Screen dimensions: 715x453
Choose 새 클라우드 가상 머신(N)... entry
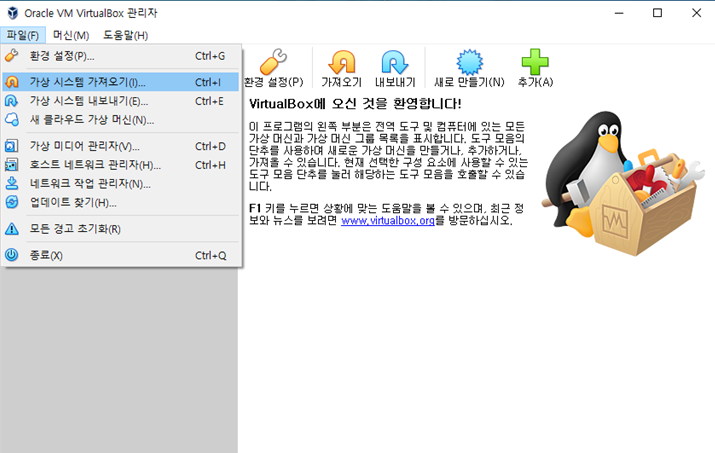[120, 120]
